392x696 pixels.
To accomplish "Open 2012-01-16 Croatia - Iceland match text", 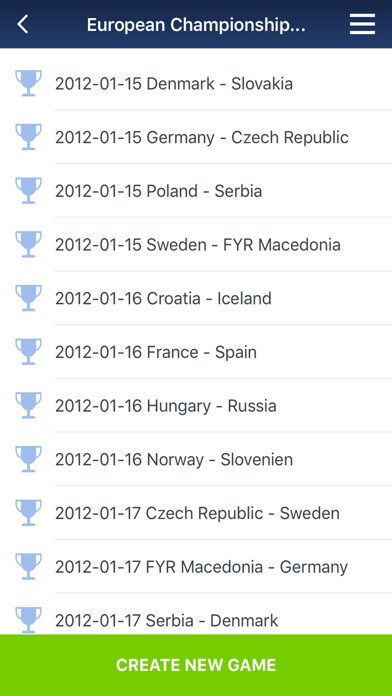I will pos(163,298).
